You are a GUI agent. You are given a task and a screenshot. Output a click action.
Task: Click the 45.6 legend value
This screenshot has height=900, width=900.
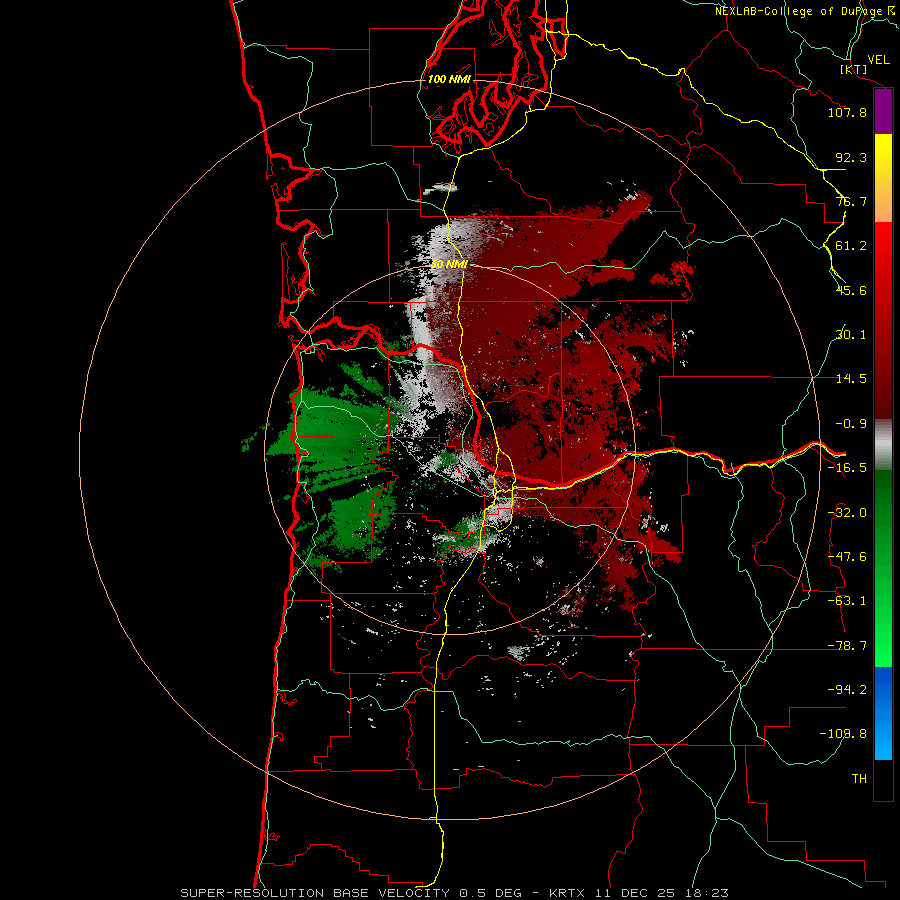point(851,290)
